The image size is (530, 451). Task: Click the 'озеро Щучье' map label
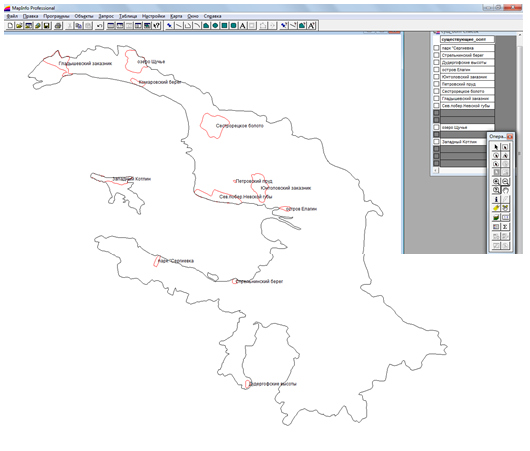151,62
